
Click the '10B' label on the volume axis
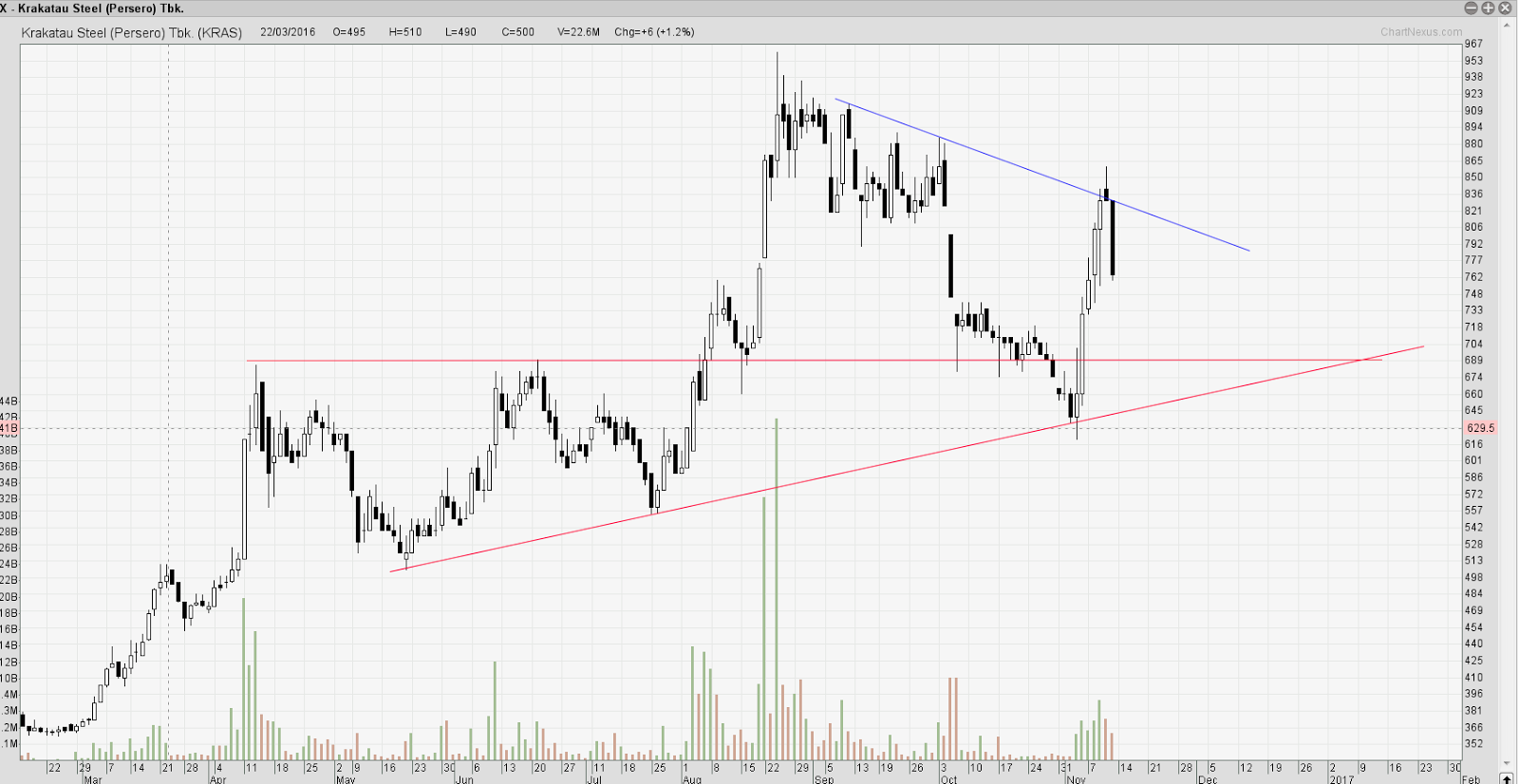[x=9, y=679]
